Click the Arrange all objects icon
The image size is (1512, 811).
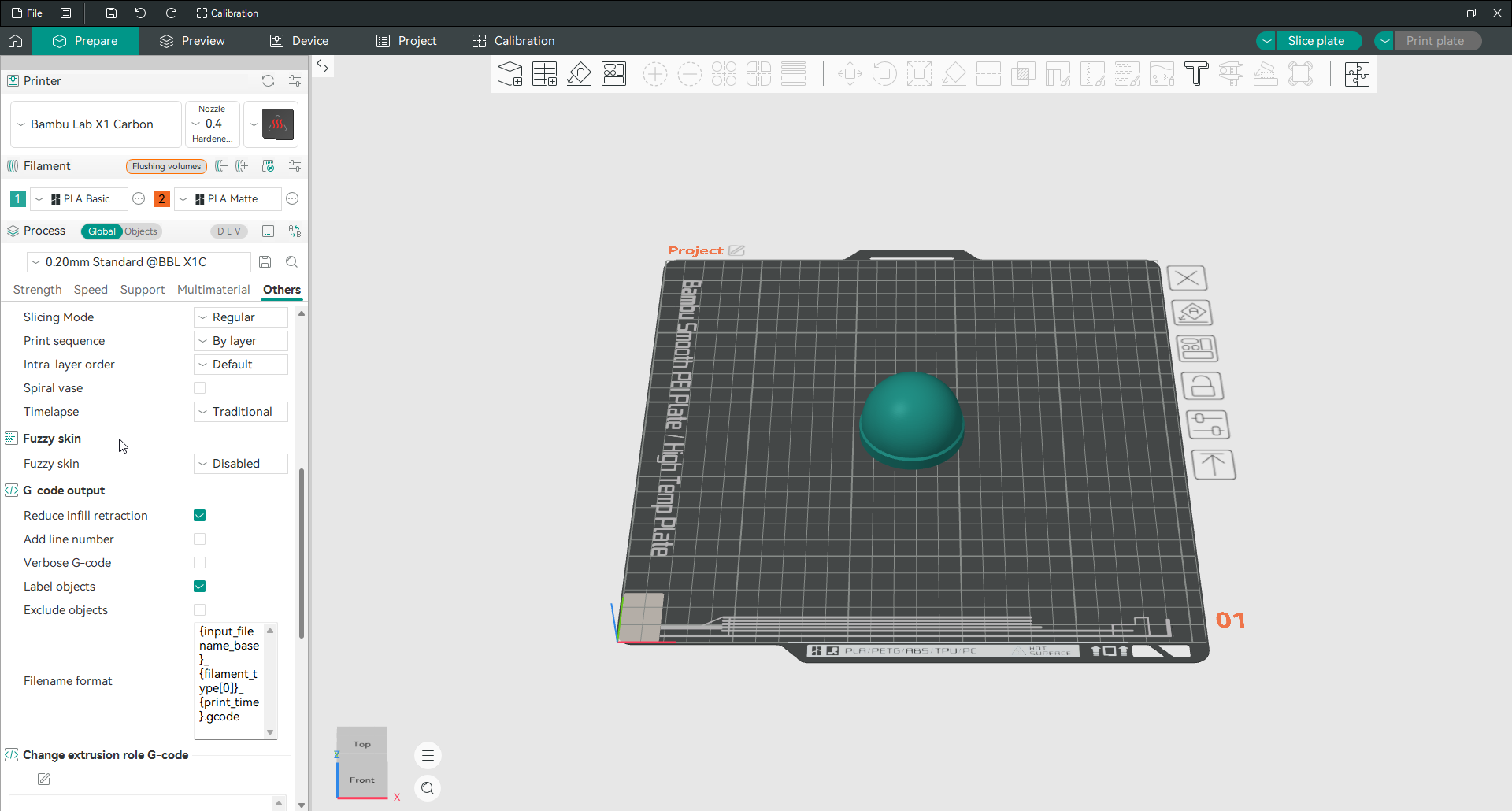click(613, 74)
